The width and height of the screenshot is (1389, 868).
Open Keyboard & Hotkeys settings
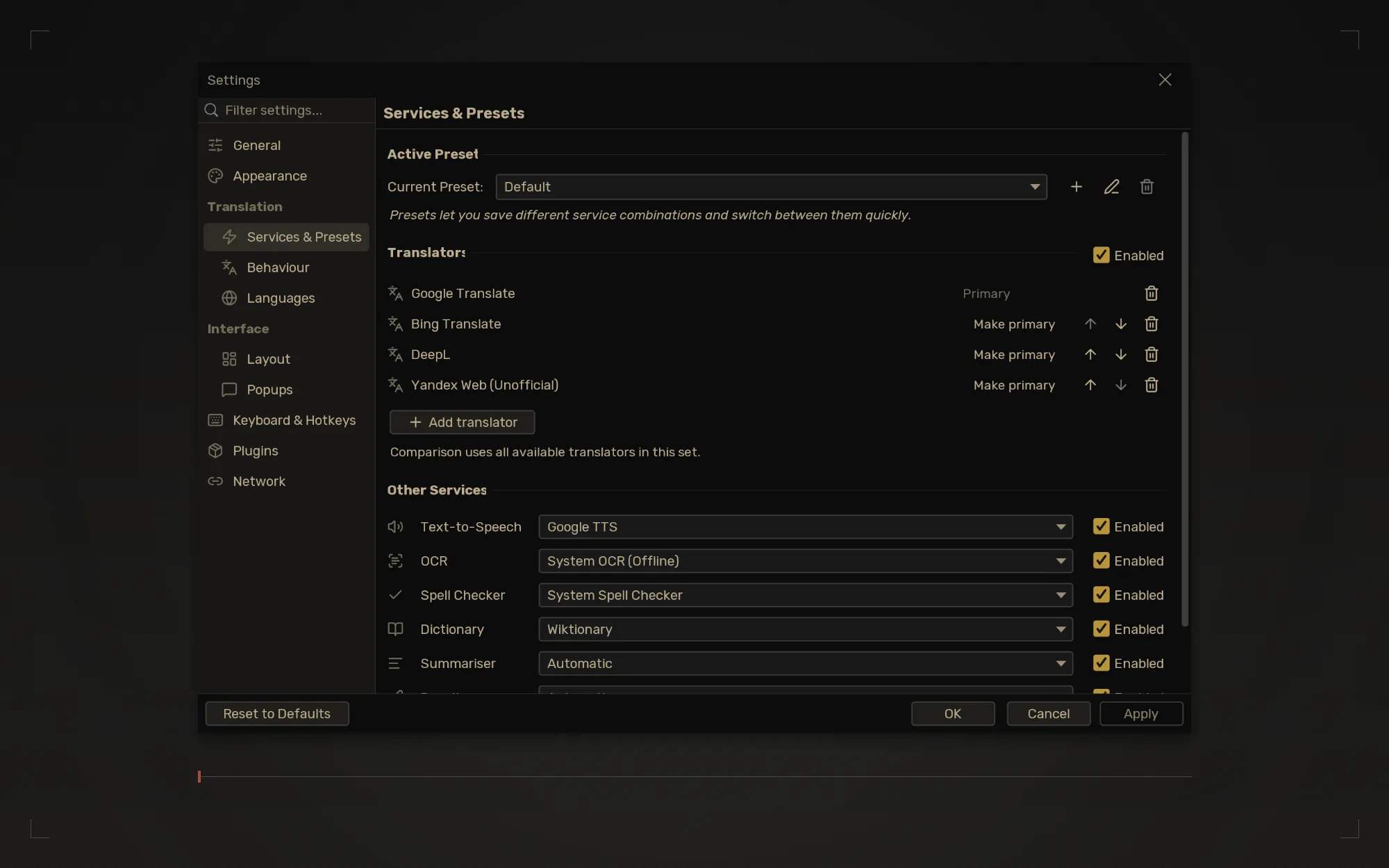point(286,420)
